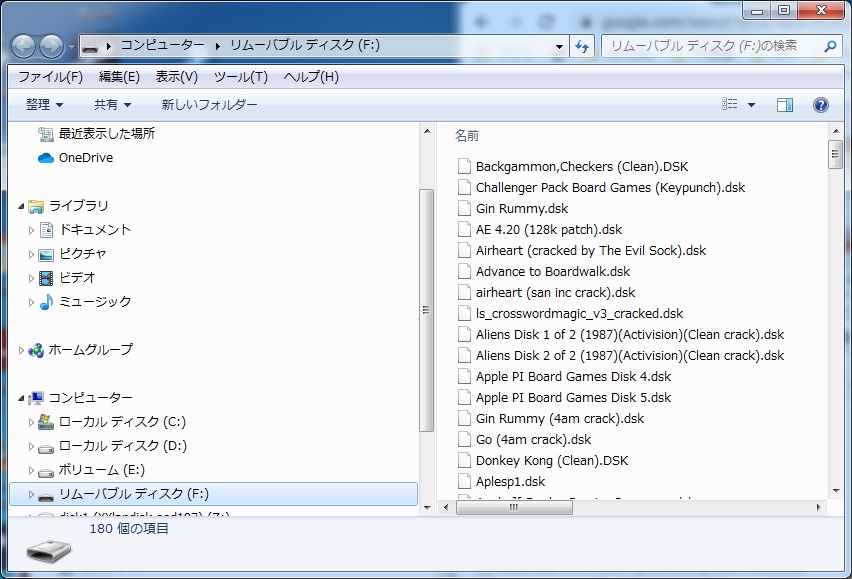Viewport: 852px width, 579px height.
Task: Select ローカル ディスク (D:) in the tree
Action: pos(122,446)
